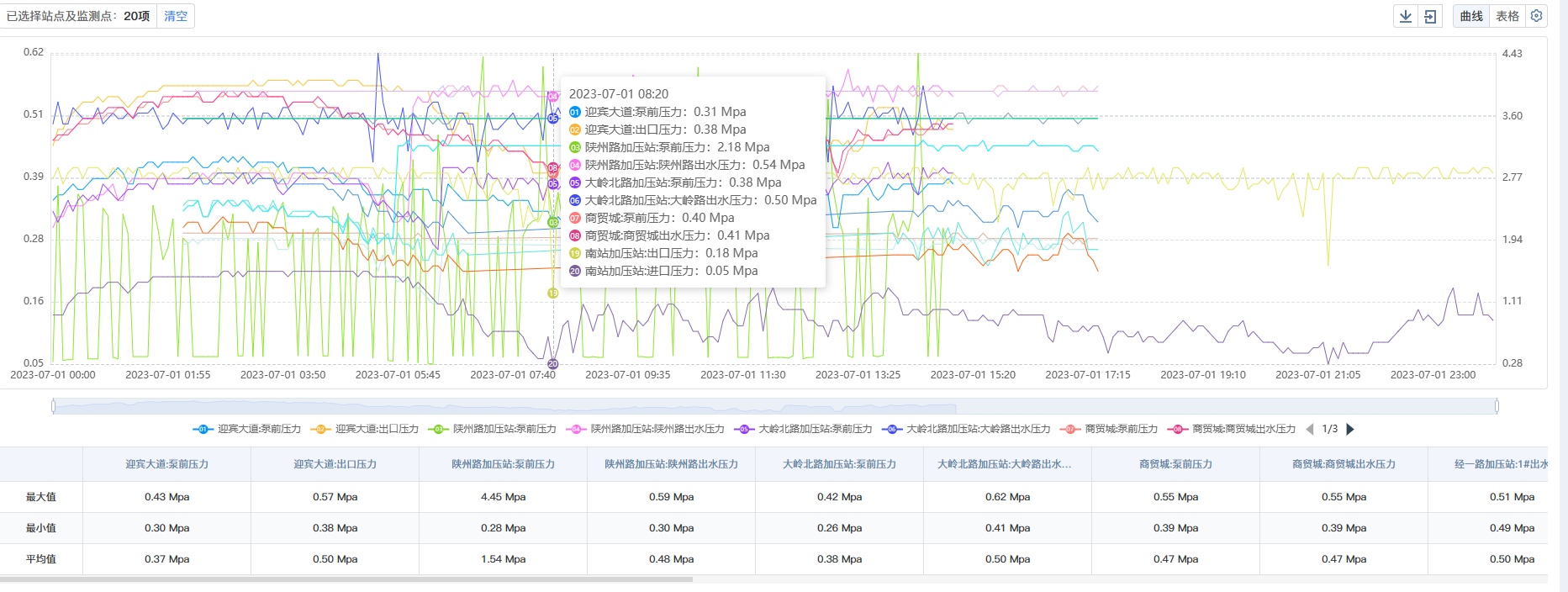
Task: Click the download icon in top toolbar
Action: [x=1406, y=16]
